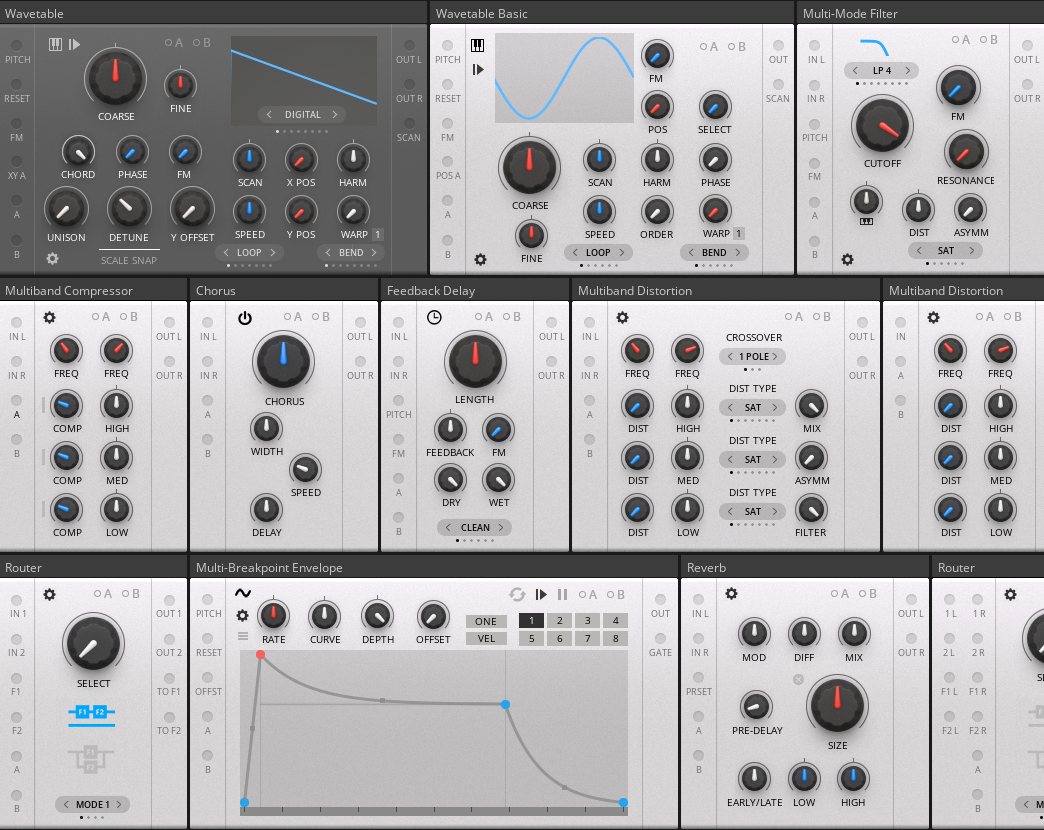Select envelope slot 5
Viewport: 1044px width, 830px height.
[x=532, y=639]
